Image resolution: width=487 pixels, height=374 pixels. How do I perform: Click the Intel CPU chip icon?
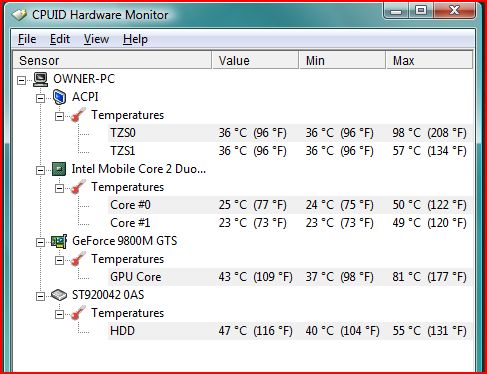click(x=59, y=169)
